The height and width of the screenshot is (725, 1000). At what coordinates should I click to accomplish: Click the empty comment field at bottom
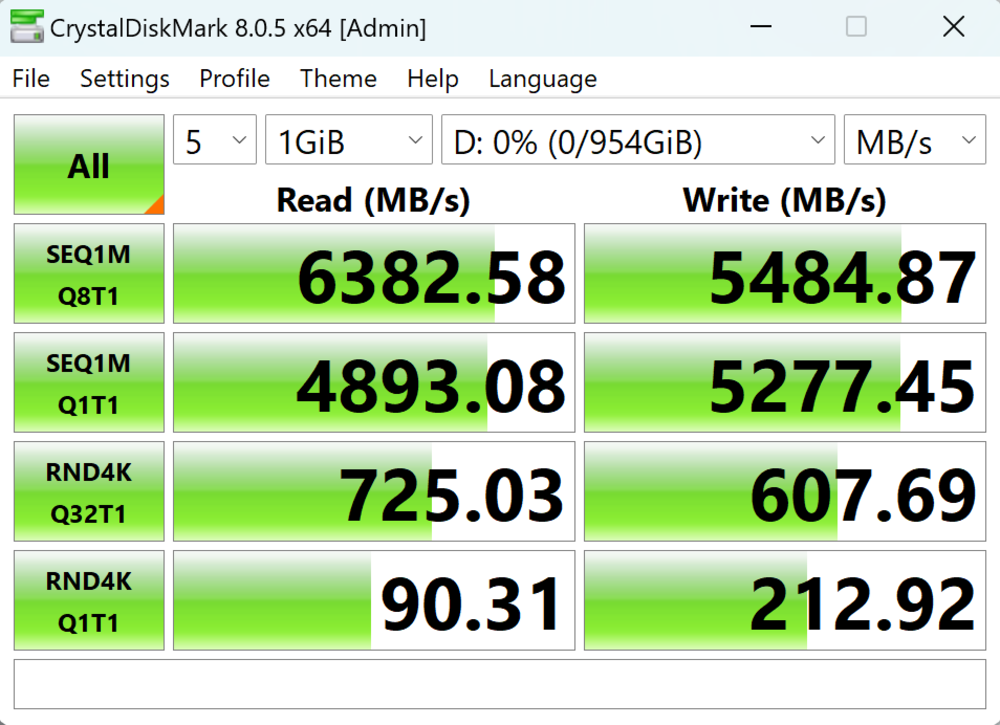[500, 684]
